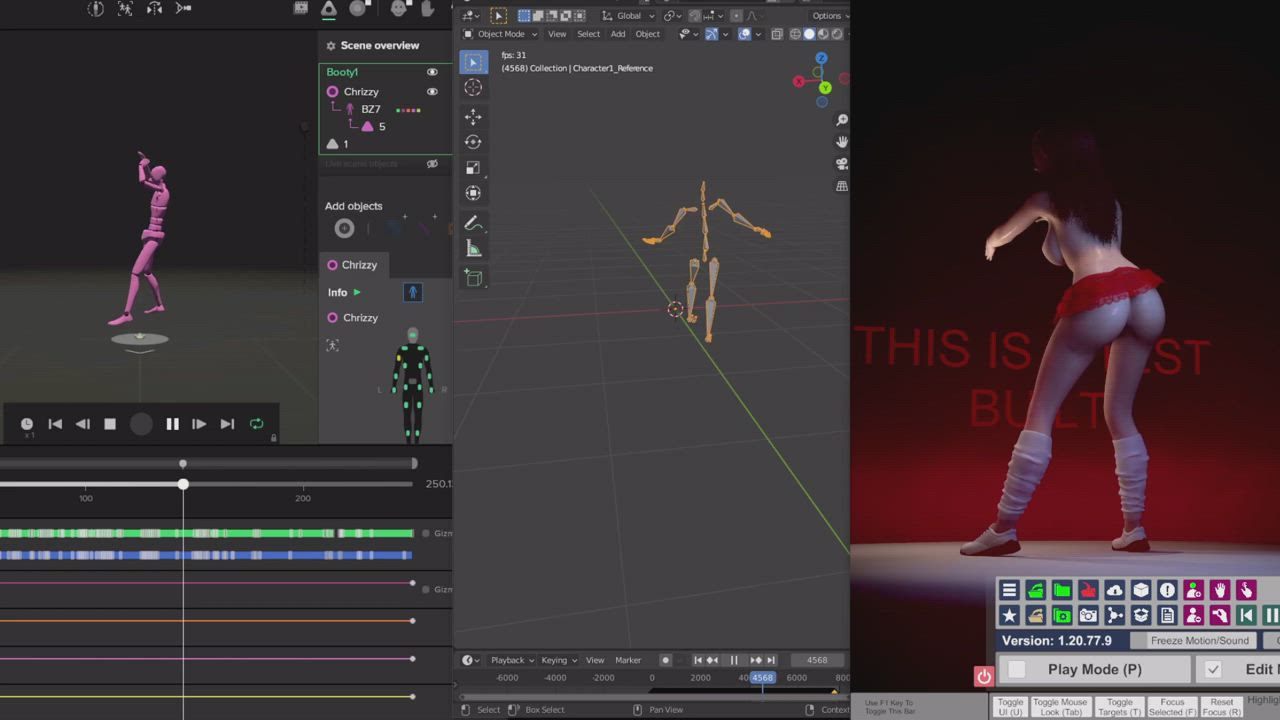Screen dimensions: 1280x720
Task: Click the cloud download icon
Action: (1114, 590)
